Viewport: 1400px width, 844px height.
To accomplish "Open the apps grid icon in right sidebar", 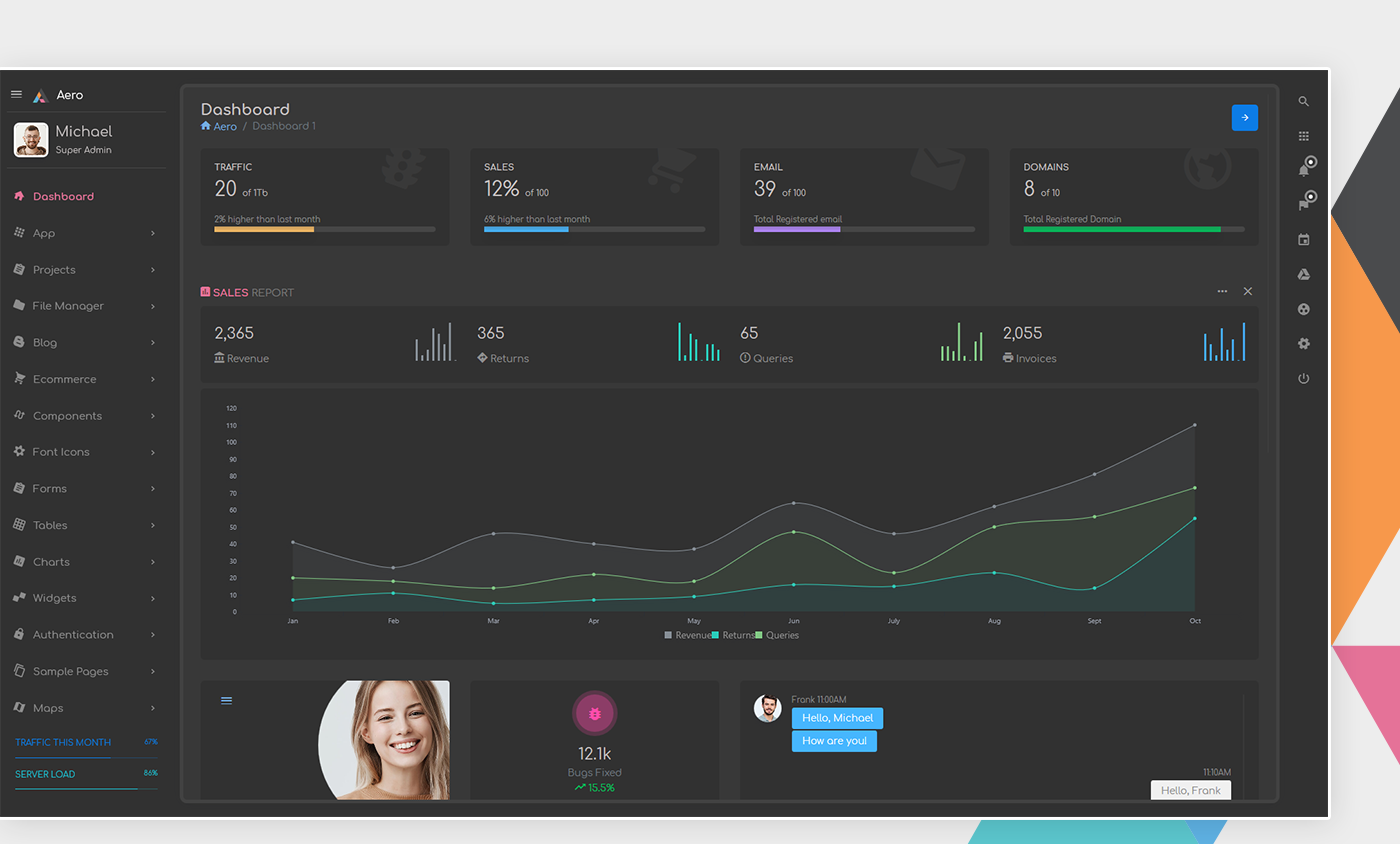I will click(1304, 136).
